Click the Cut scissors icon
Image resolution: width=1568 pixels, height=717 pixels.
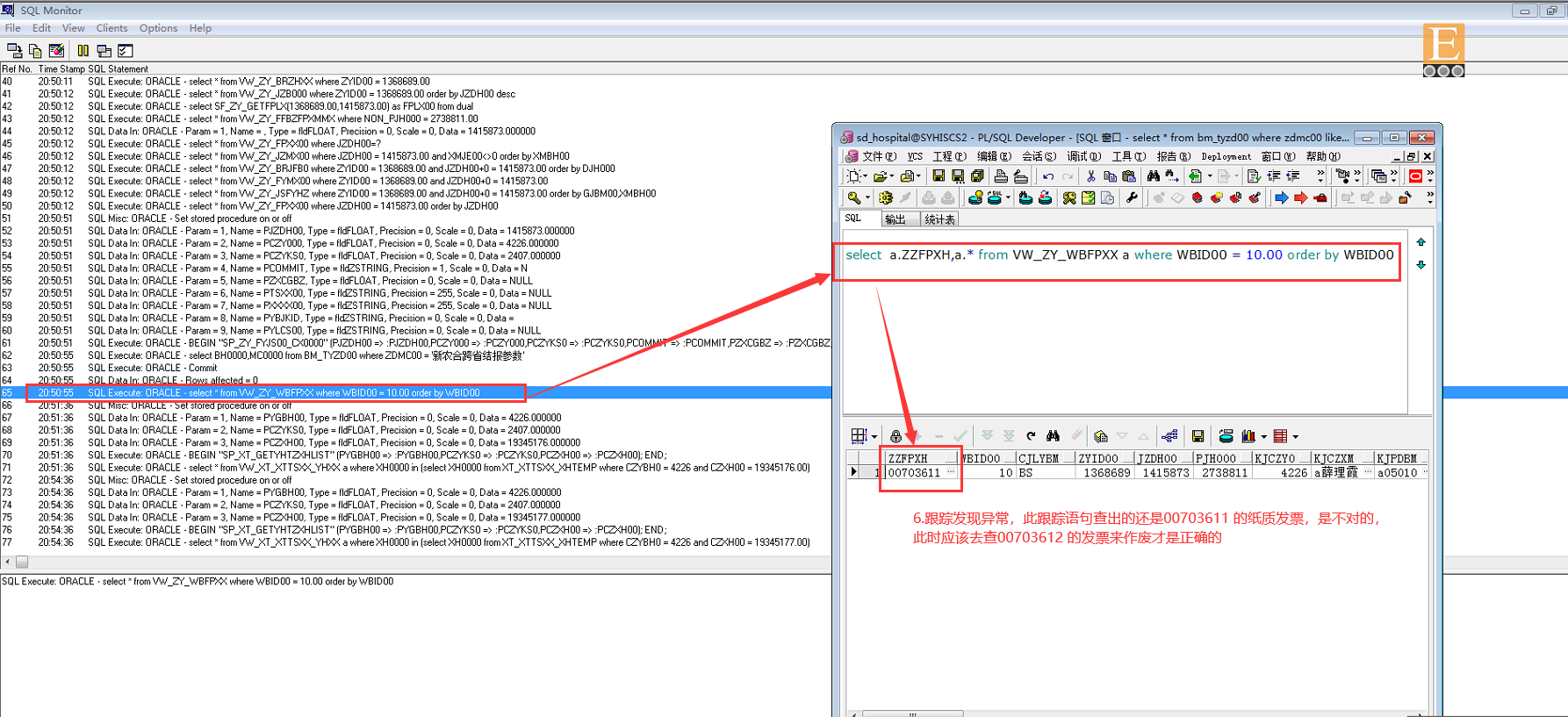coord(1090,176)
